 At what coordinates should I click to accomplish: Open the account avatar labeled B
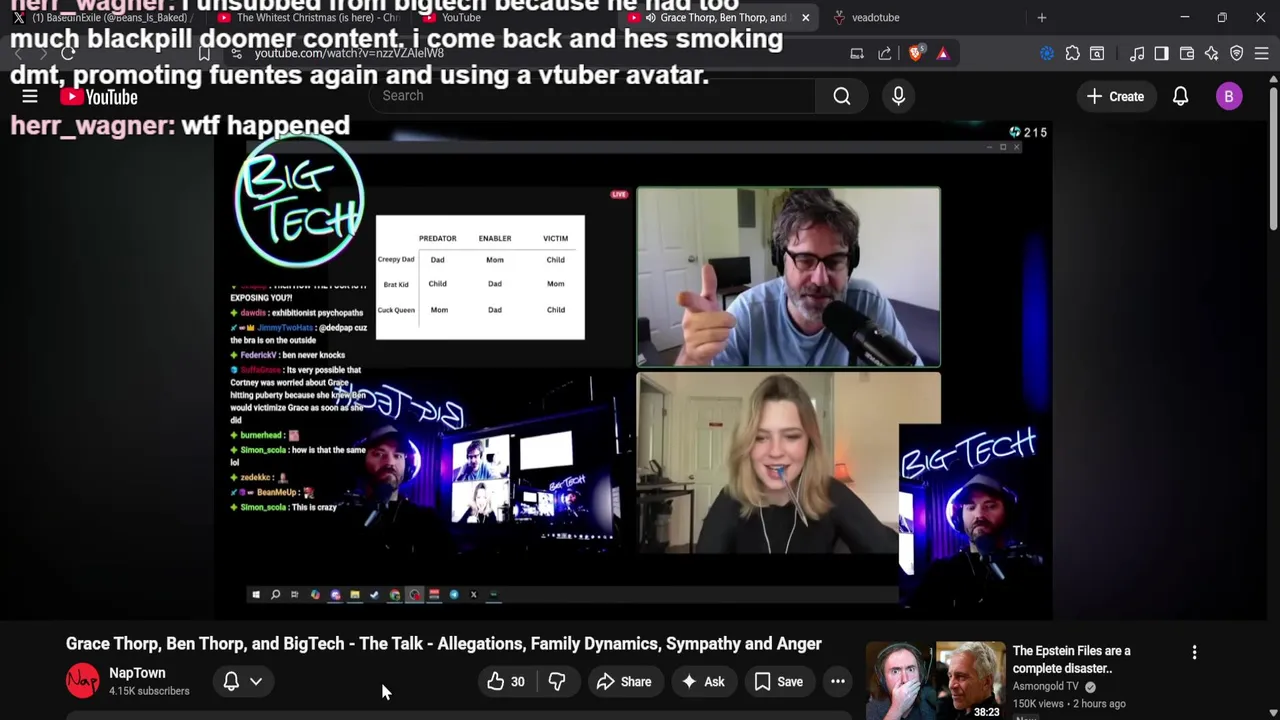(1229, 96)
